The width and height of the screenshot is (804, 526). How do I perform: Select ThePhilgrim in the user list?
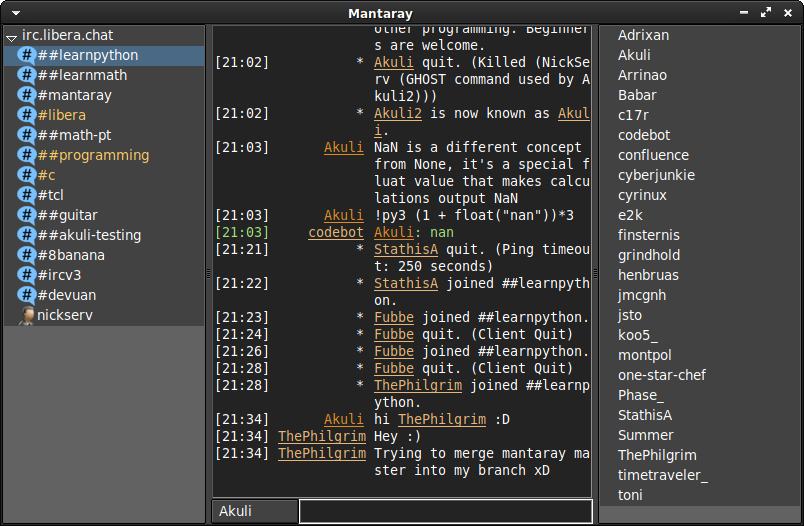click(657, 455)
